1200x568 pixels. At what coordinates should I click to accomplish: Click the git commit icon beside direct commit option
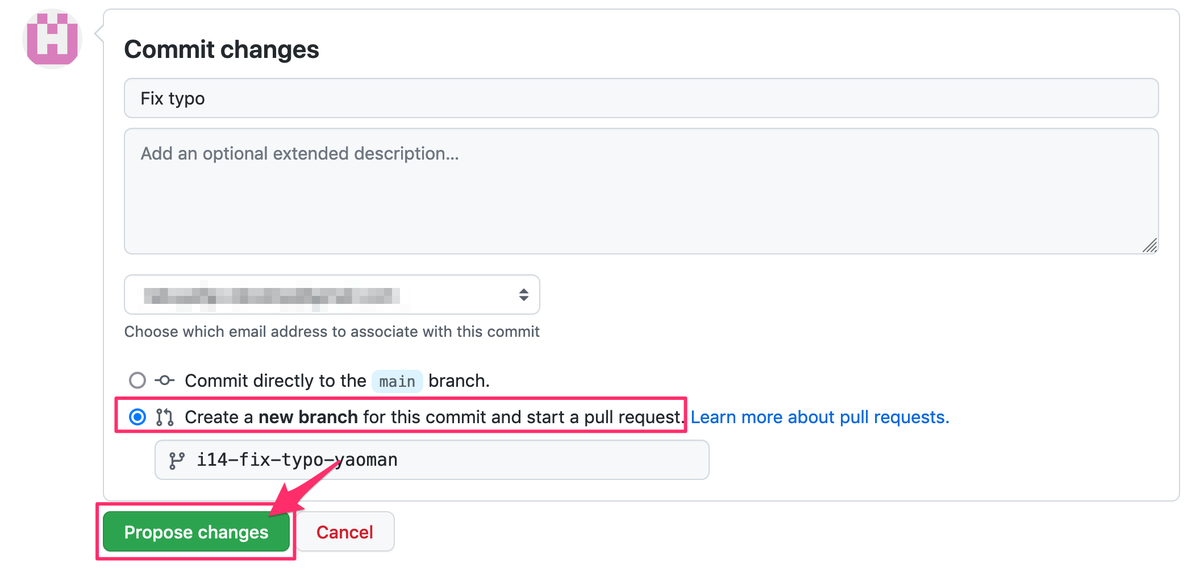pyautogui.click(x=165, y=381)
